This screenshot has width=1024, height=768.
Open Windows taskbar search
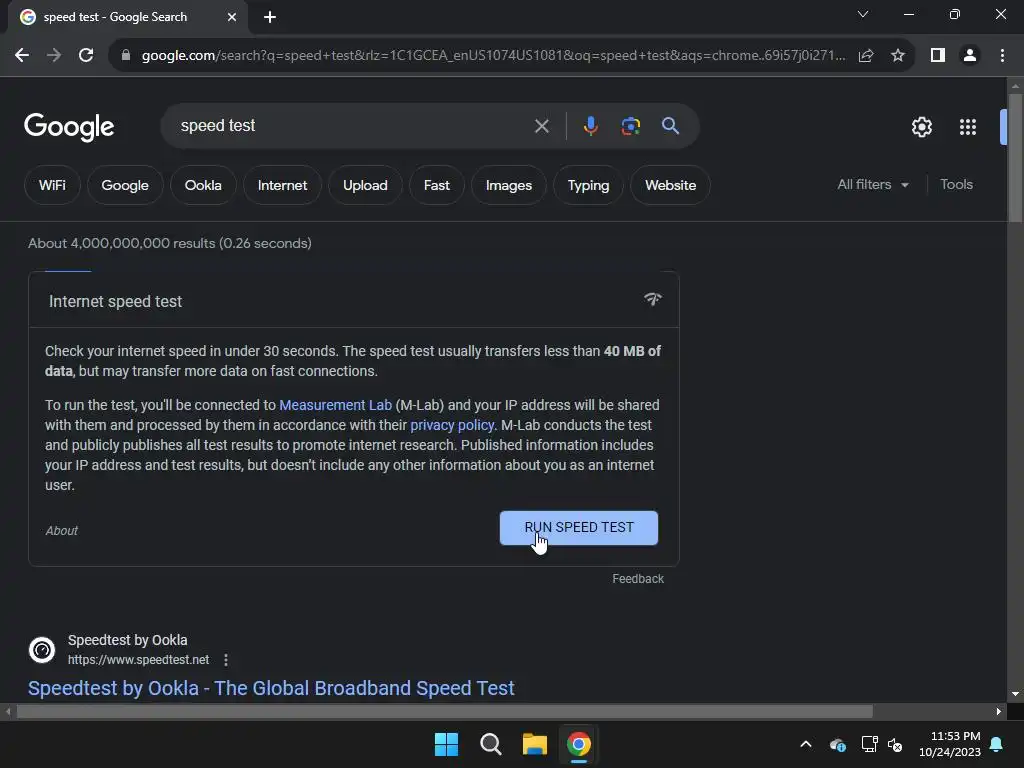click(490, 744)
